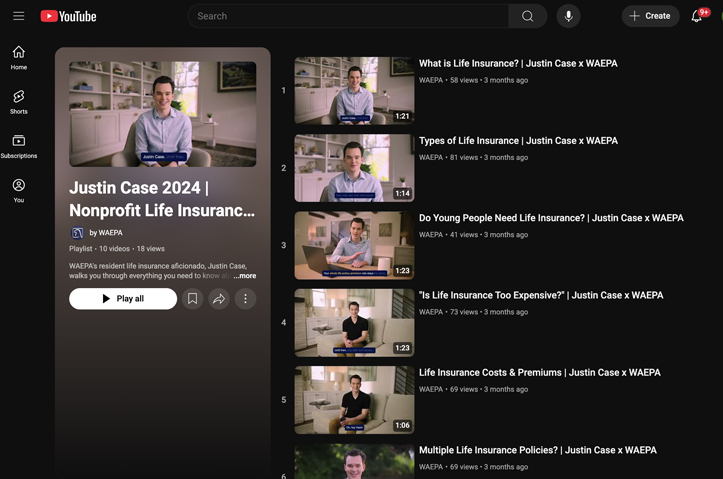Click the "58 views" text

pyautogui.click(x=464, y=80)
